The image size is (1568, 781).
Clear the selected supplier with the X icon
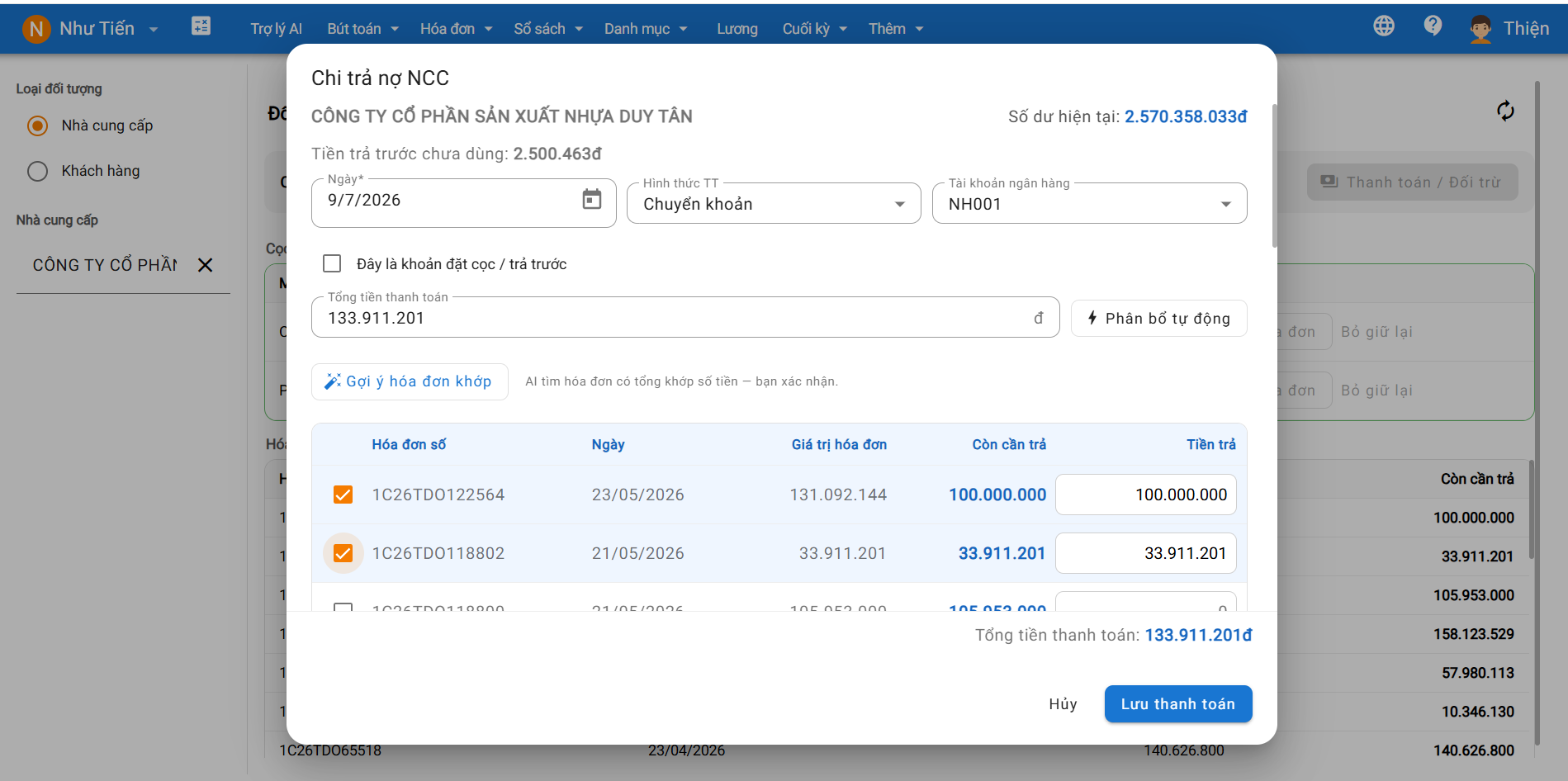[x=206, y=265]
